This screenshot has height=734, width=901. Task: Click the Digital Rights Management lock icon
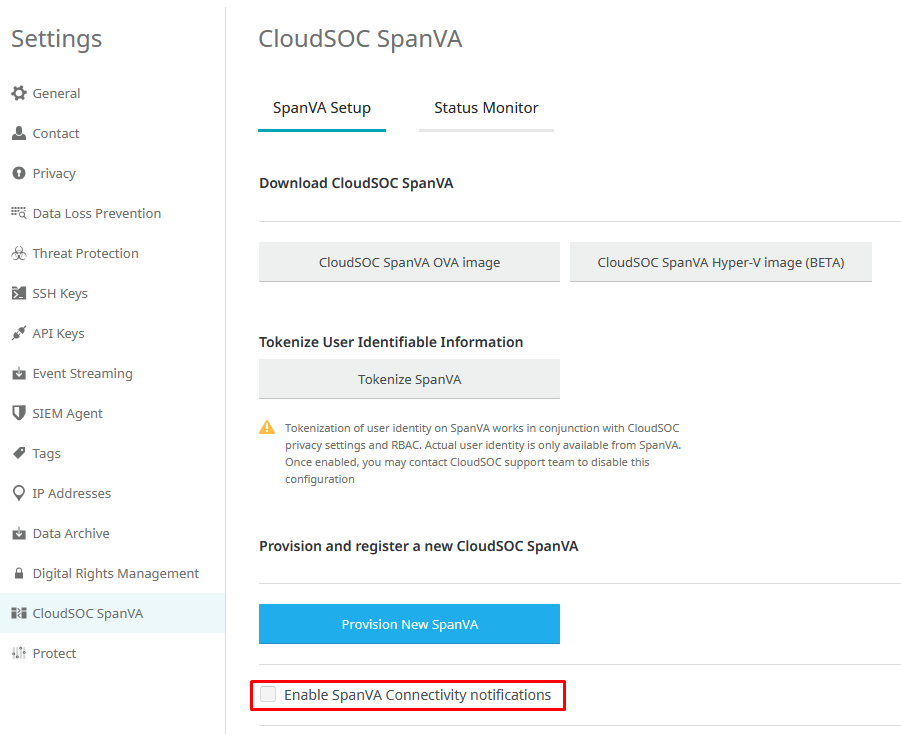tap(18, 573)
